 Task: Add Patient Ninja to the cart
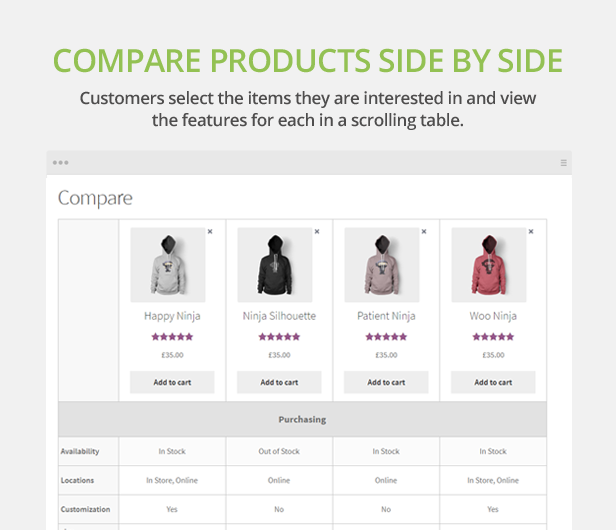(386, 382)
